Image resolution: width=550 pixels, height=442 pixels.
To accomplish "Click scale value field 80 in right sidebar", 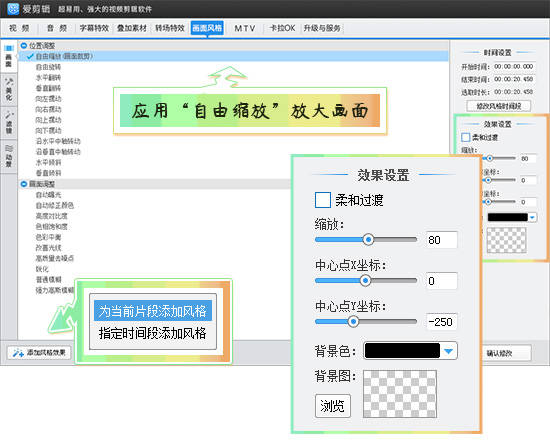I will (528, 159).
